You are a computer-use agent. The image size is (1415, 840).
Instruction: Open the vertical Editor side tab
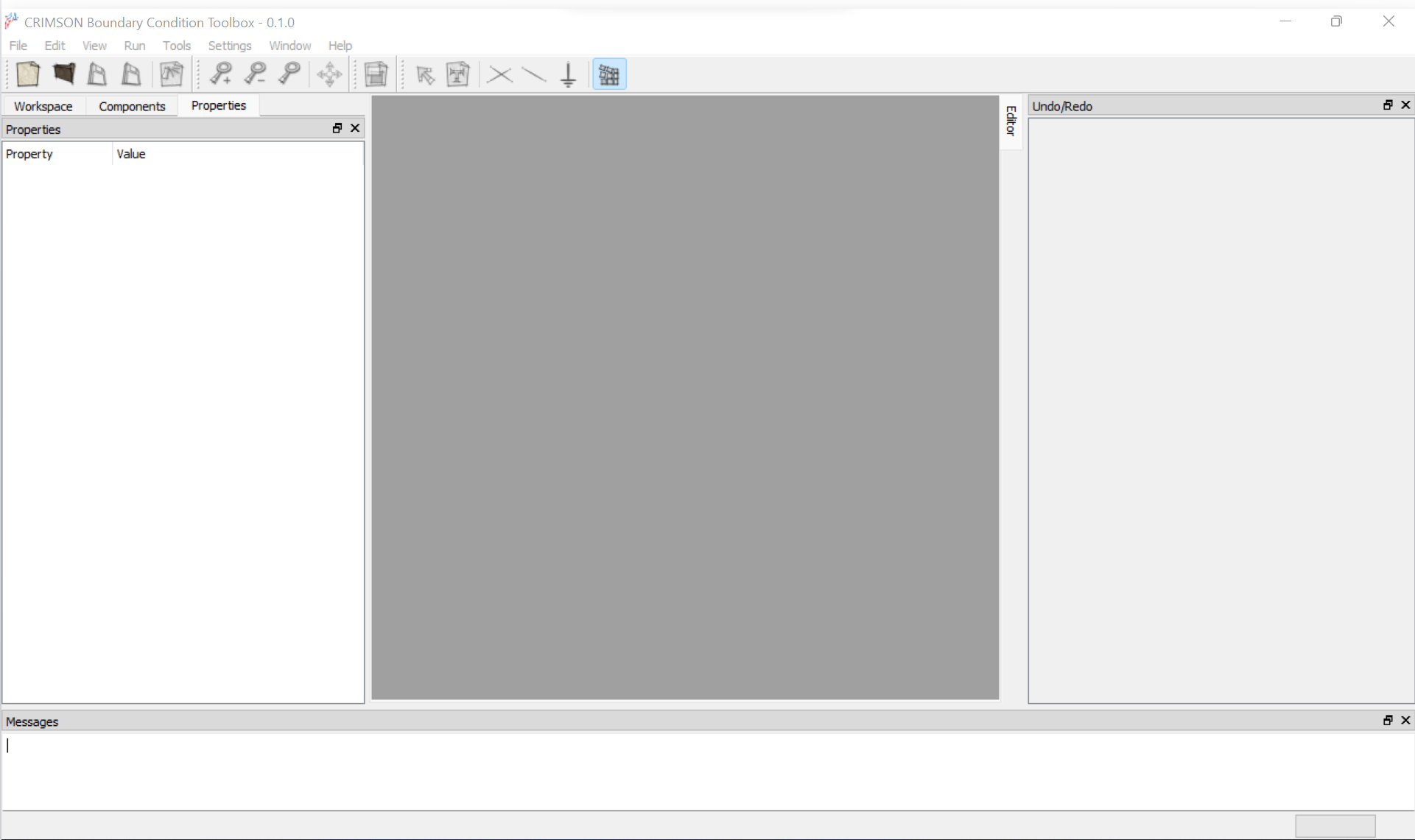pos(1011,121)
